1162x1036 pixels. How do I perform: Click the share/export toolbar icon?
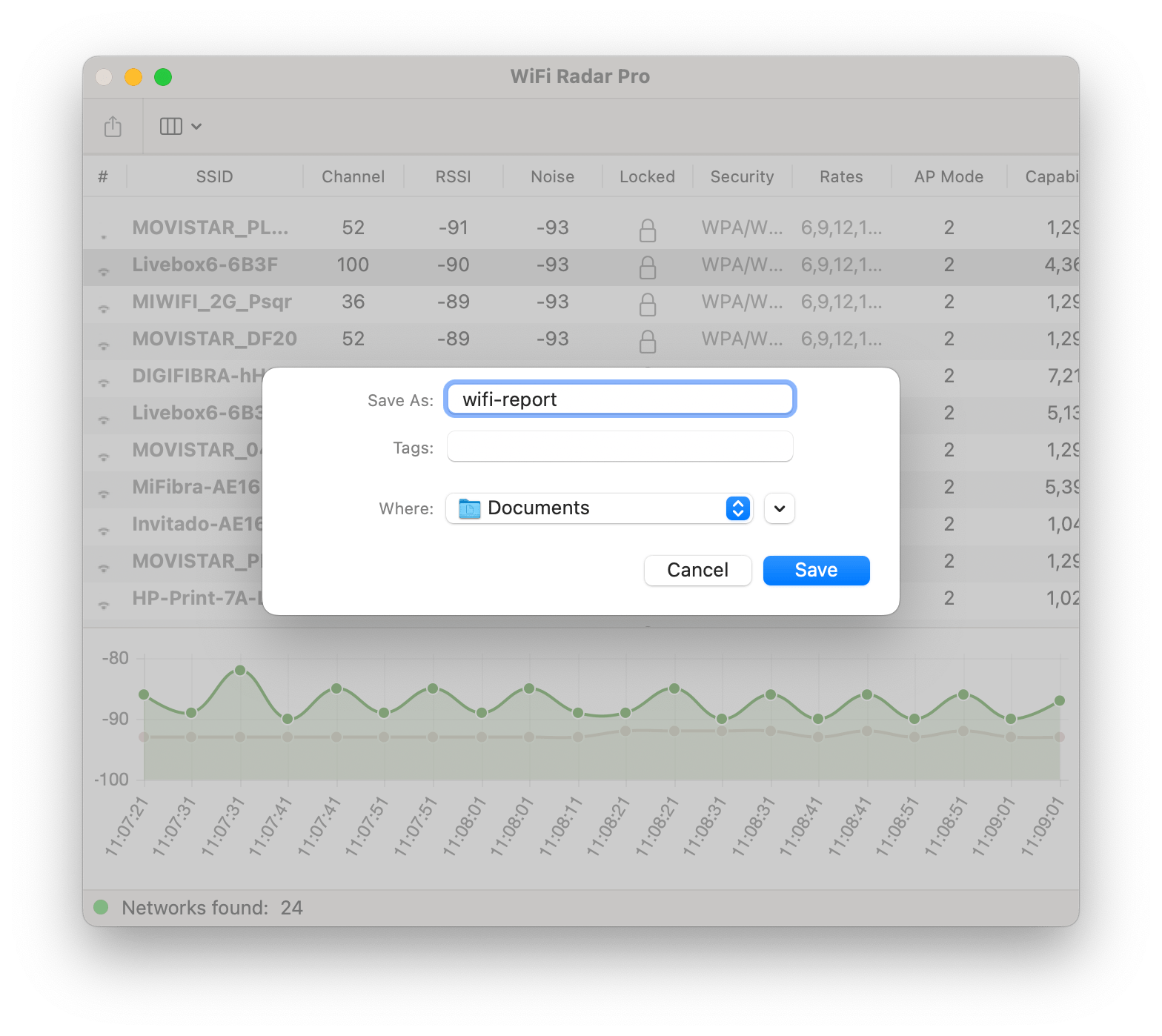[113, 126]
